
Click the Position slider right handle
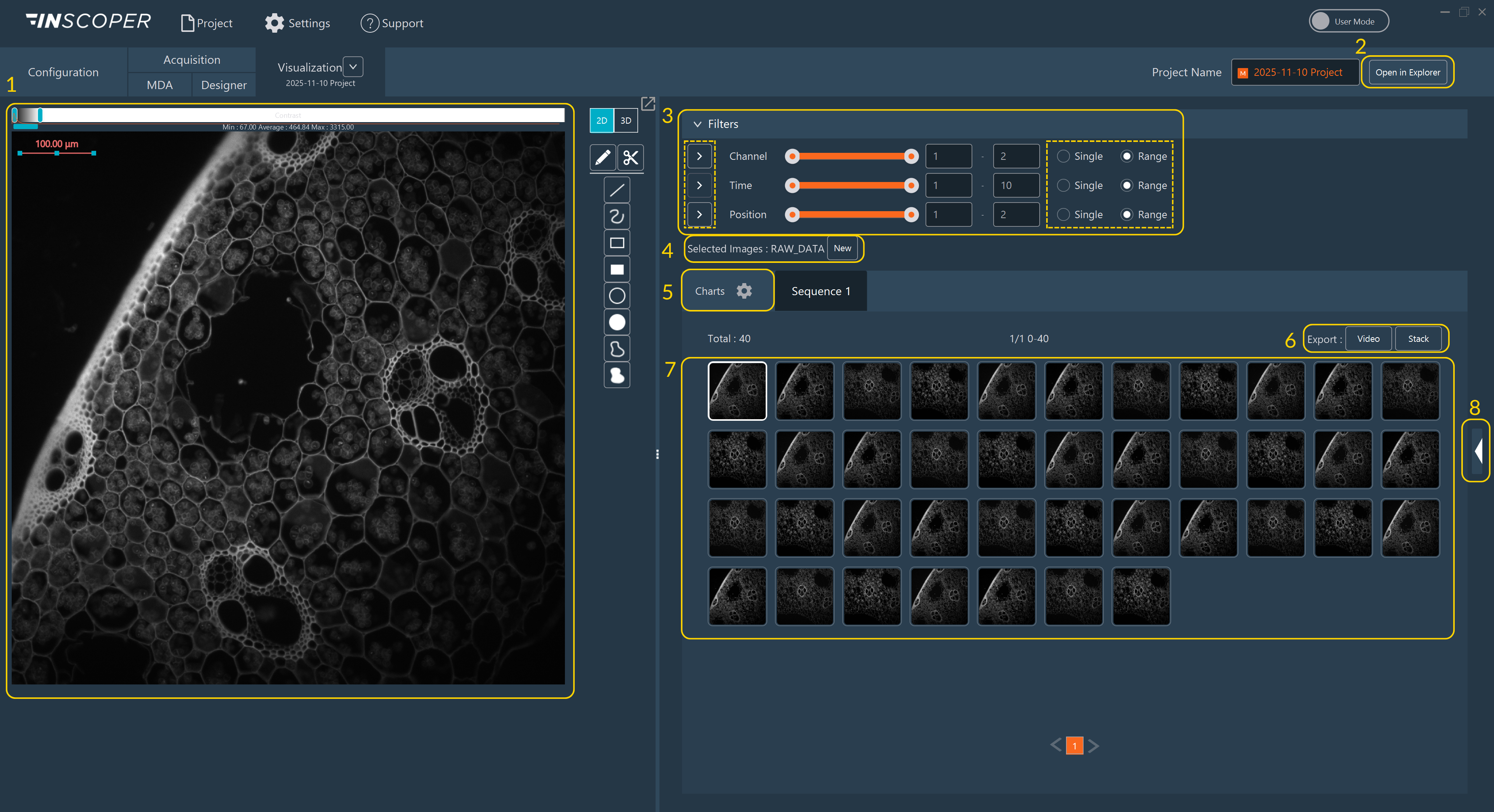pos(911,215)
